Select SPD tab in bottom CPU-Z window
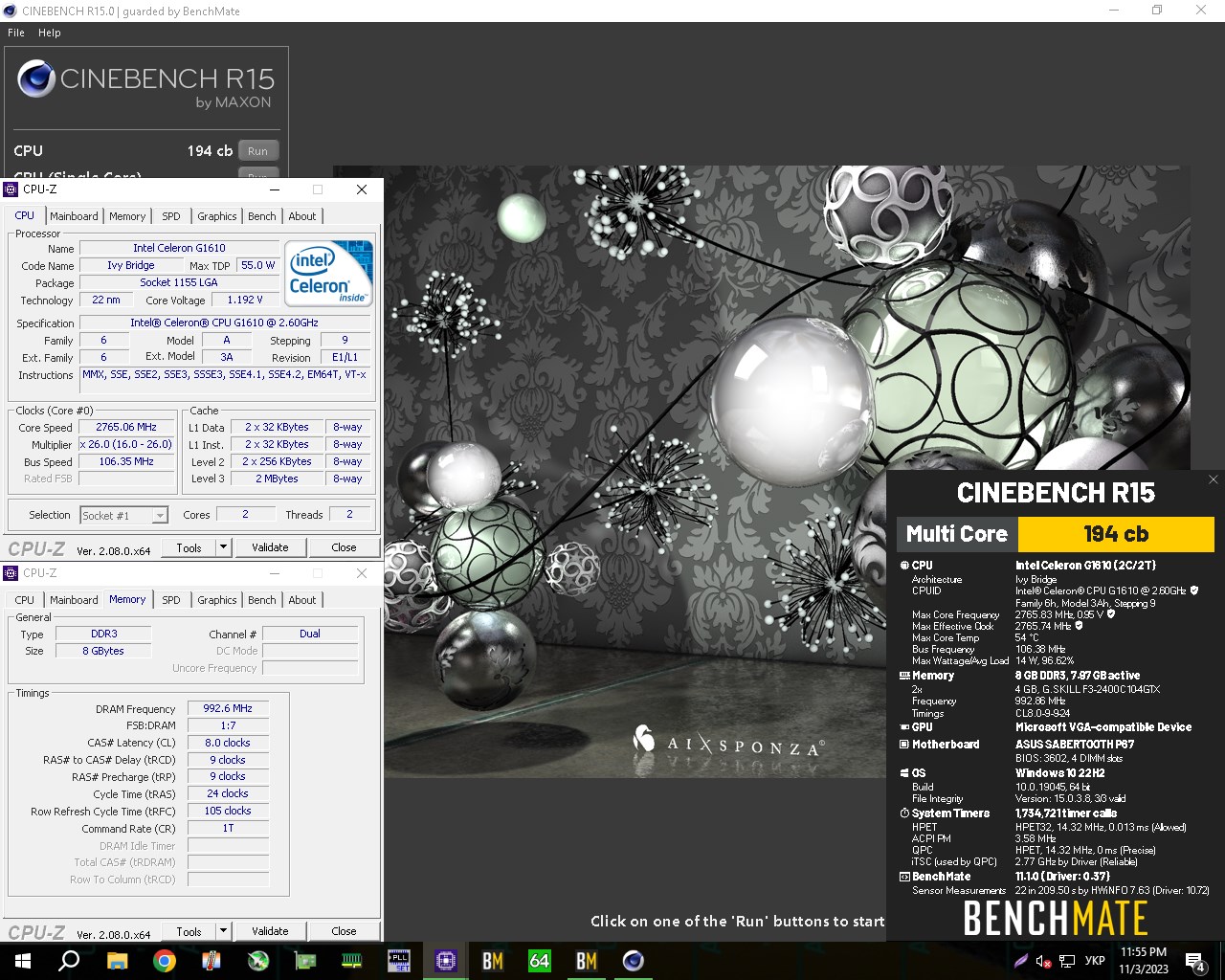The width and height of the screenshot is (1225, 980). tap(171, 600)
